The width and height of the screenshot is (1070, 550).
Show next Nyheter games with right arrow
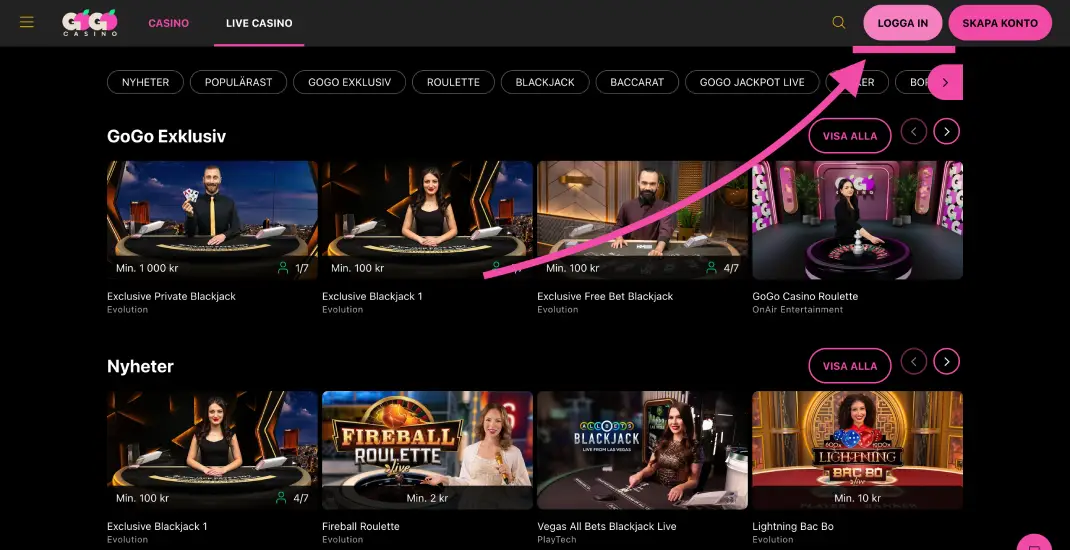946,361
